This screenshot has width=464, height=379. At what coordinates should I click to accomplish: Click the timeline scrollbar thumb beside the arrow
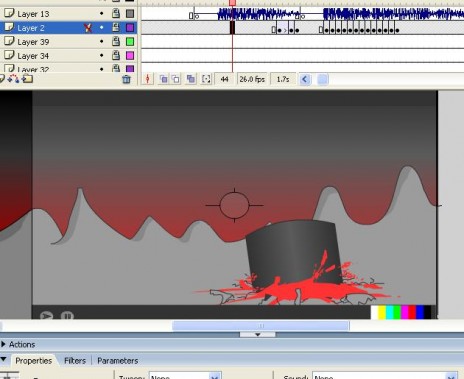tap(323, 79)
